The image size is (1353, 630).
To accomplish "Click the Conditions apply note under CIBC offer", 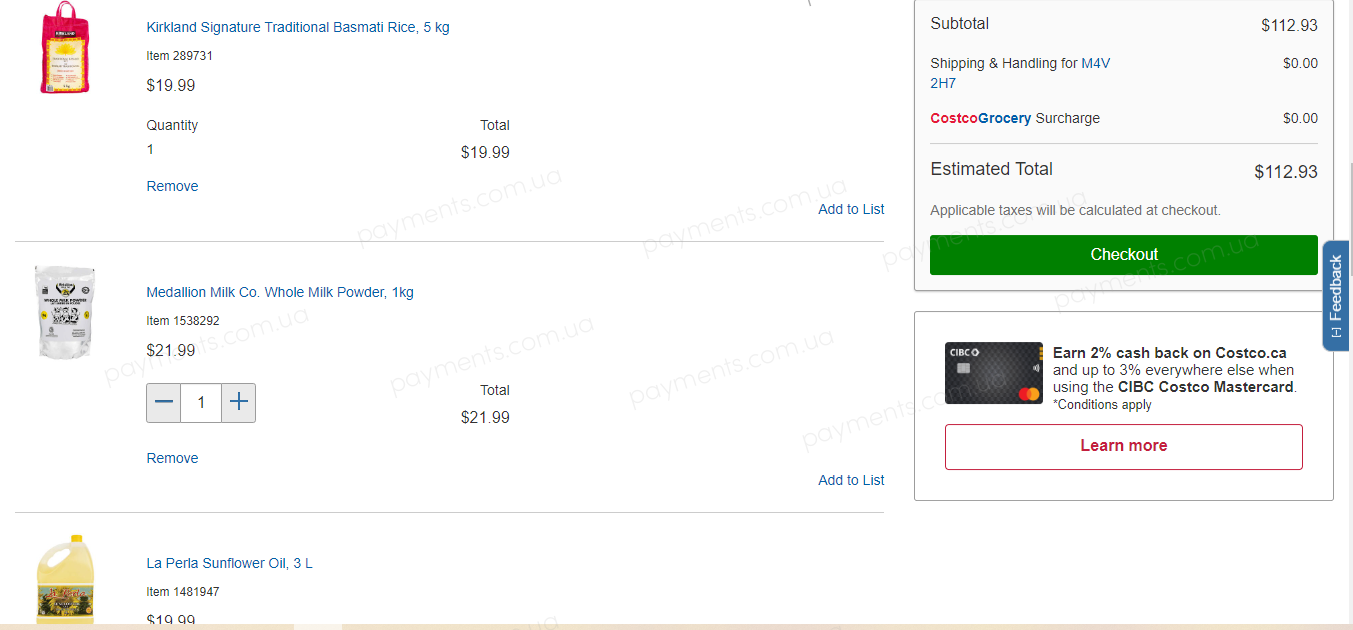I will tap(1102, 405).
